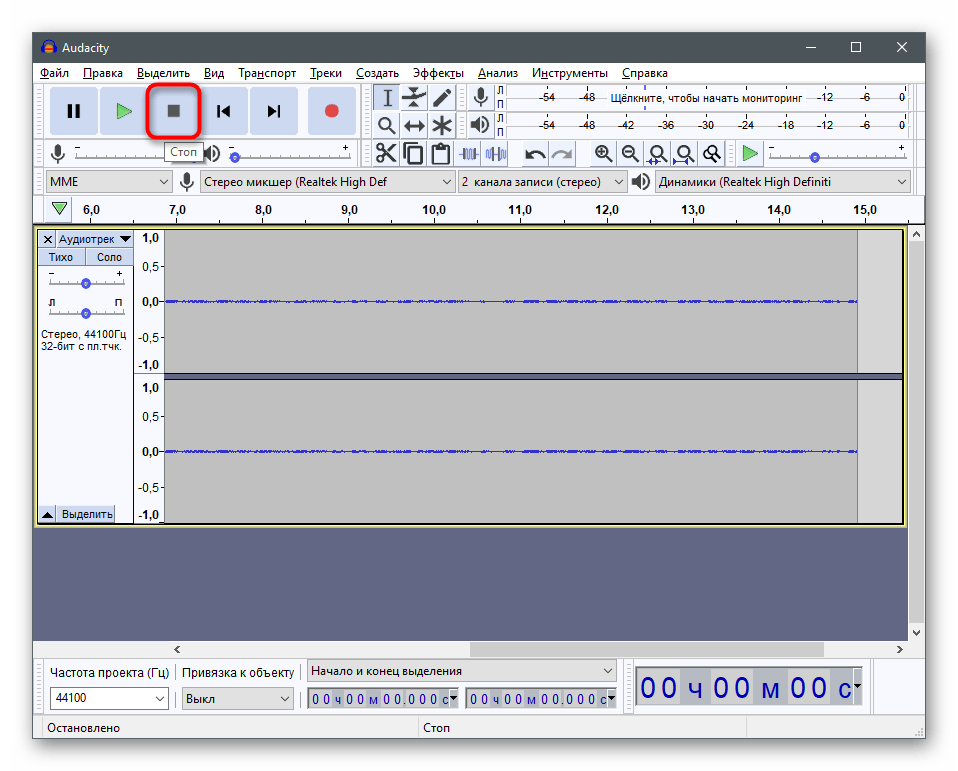
Task: Click the recording meter microphone icon
Action: click(481, 97)
